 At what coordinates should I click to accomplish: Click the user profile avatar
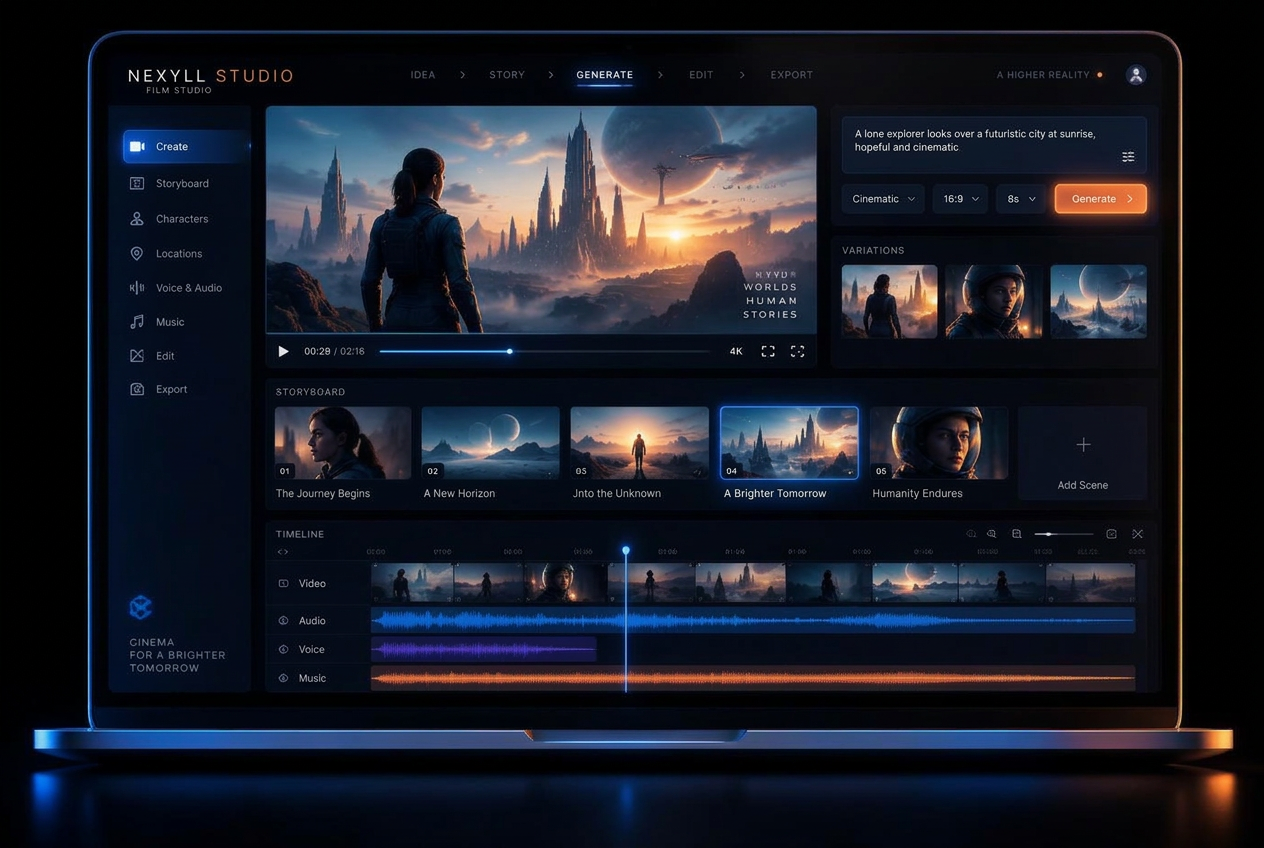(x=1135, y=75)
